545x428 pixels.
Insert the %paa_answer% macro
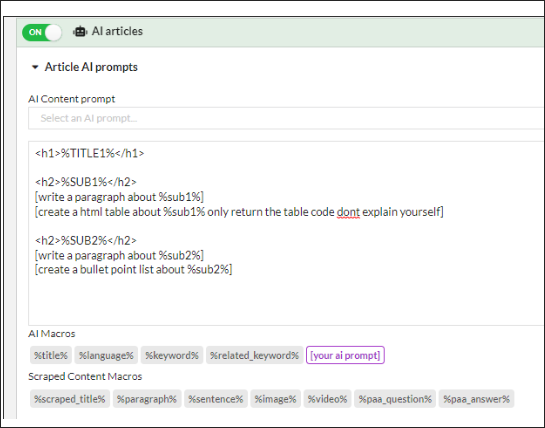[x=476, y=399]
